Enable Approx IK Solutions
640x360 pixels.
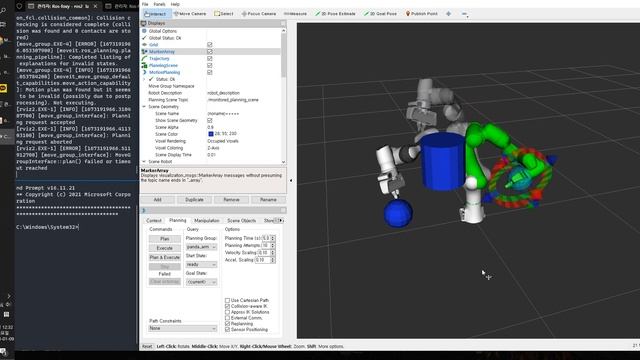[x=227, y=312]
